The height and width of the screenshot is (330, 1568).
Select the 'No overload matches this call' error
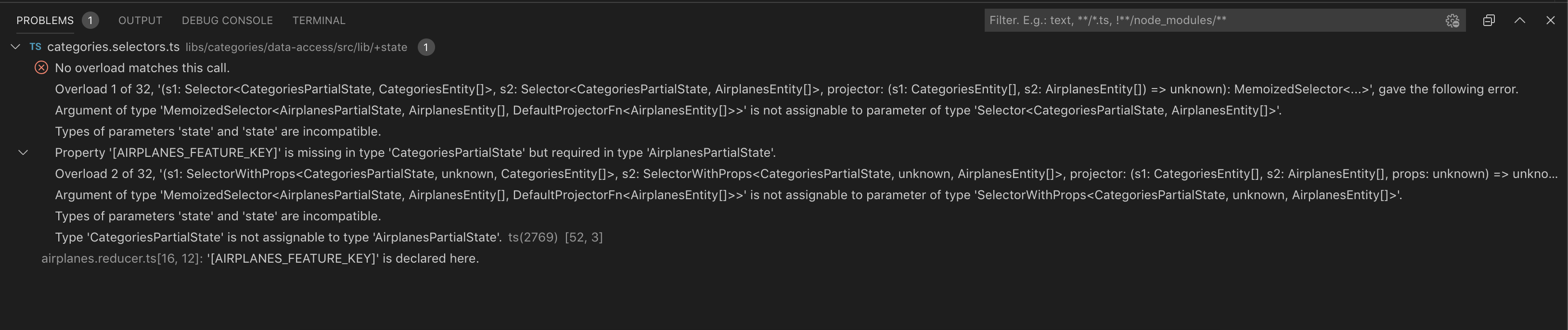[x=142, y=68]
